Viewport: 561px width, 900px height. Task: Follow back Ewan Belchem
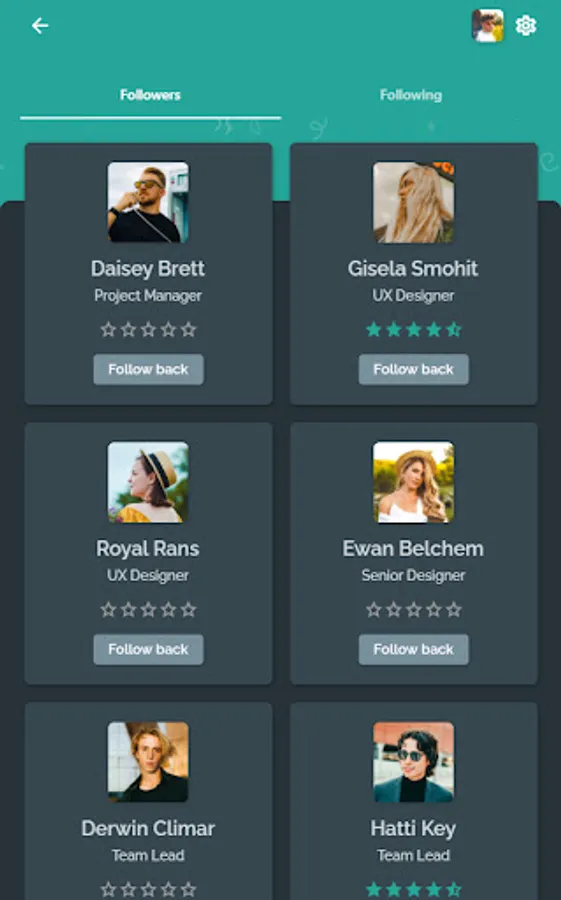pyautogui.click(x=413, y=649)
